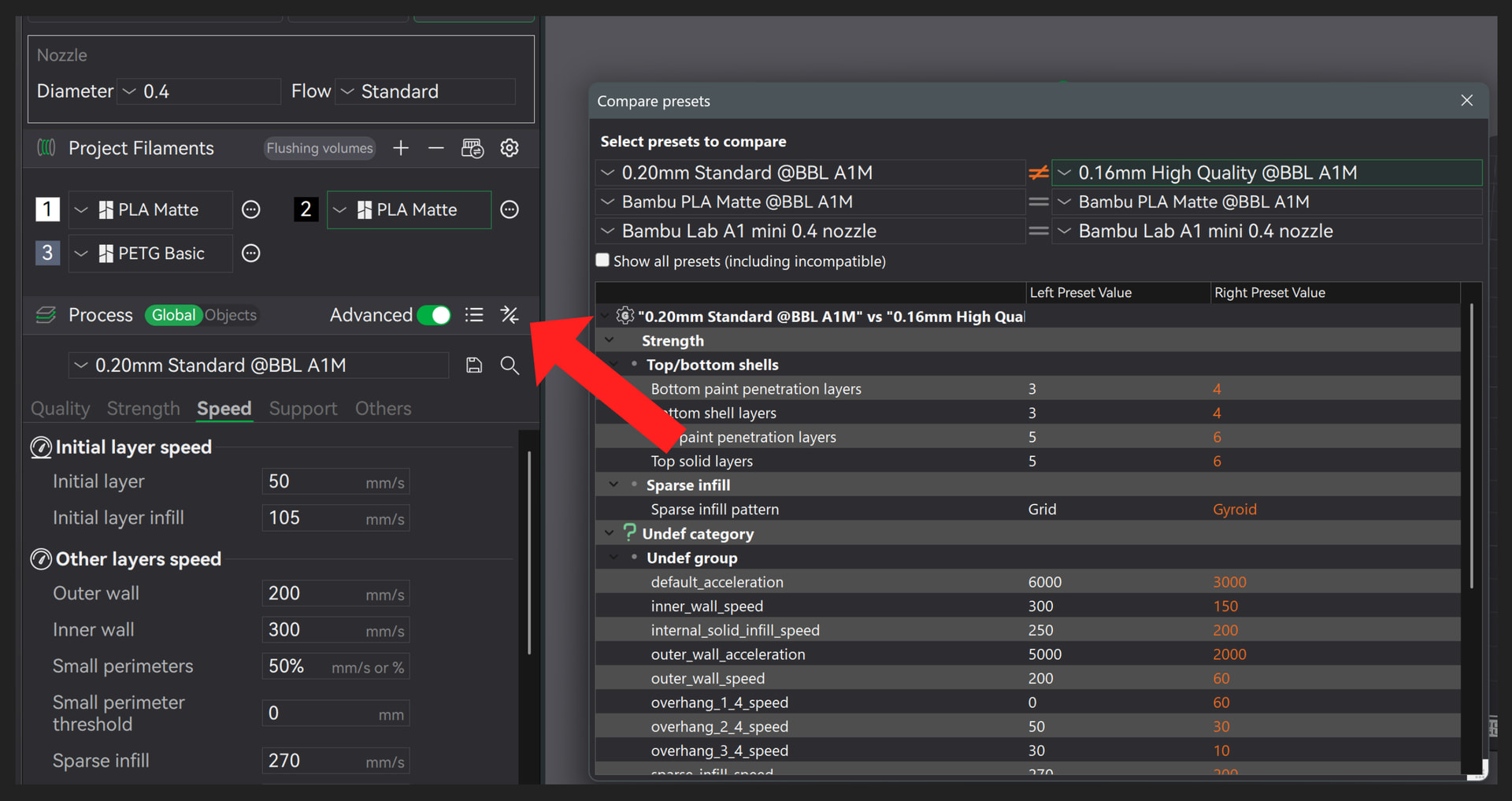Enable Show all presets including incompatible
Image resolution: width=1512 pixels, height=801 pixels.
pyautogui.click(x=603, y=260)
